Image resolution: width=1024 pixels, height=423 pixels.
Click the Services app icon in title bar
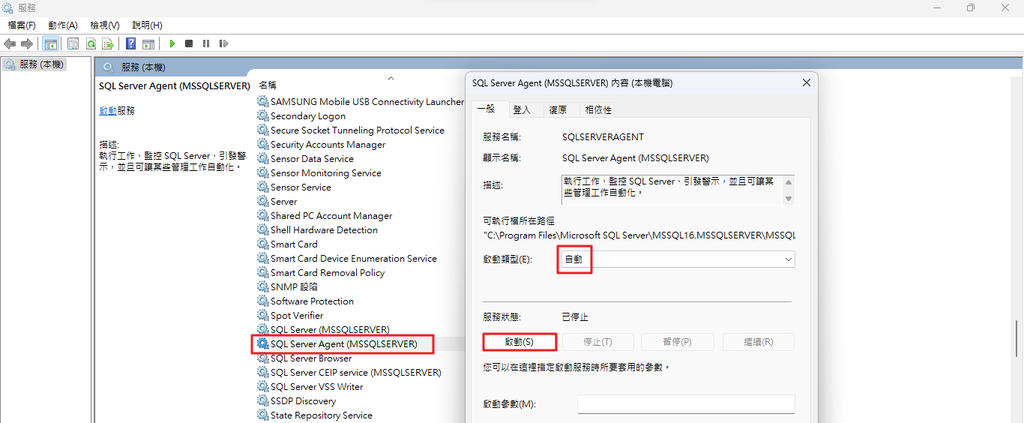point(8,8)
